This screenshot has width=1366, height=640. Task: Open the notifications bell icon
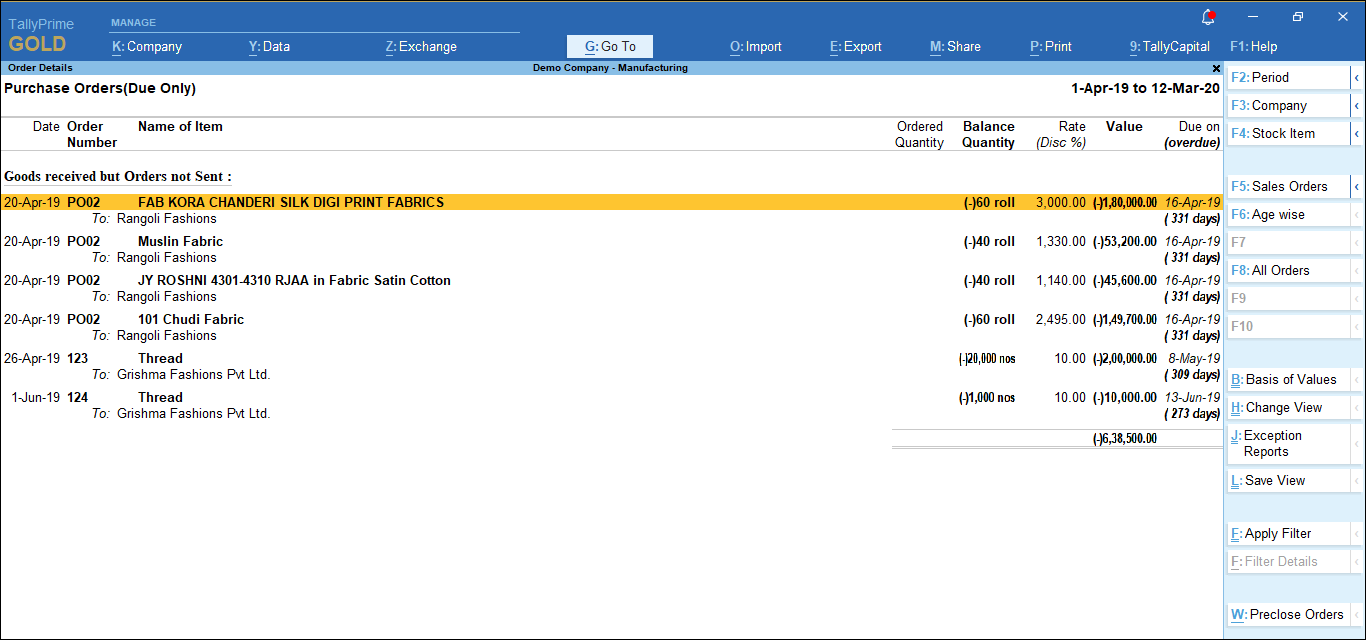click(x=1208, y=15)
